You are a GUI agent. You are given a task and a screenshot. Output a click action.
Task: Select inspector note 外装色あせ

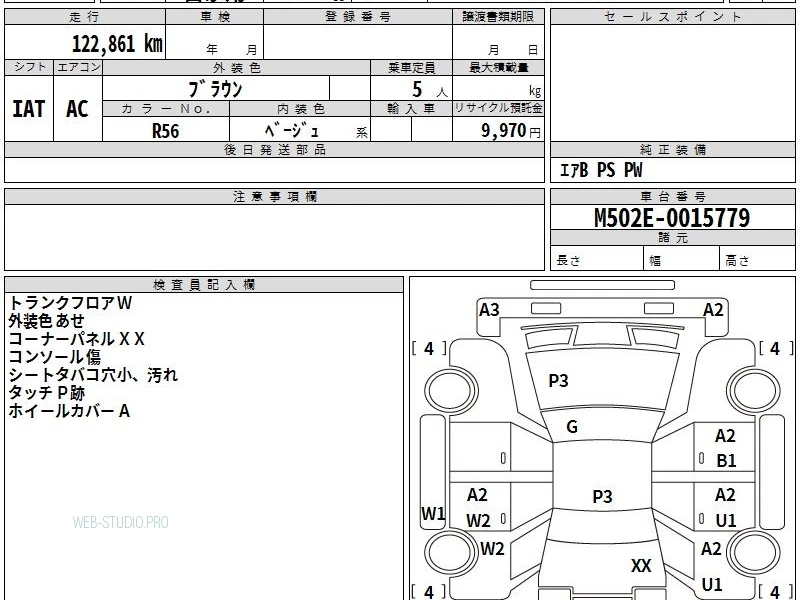[46, 321]
